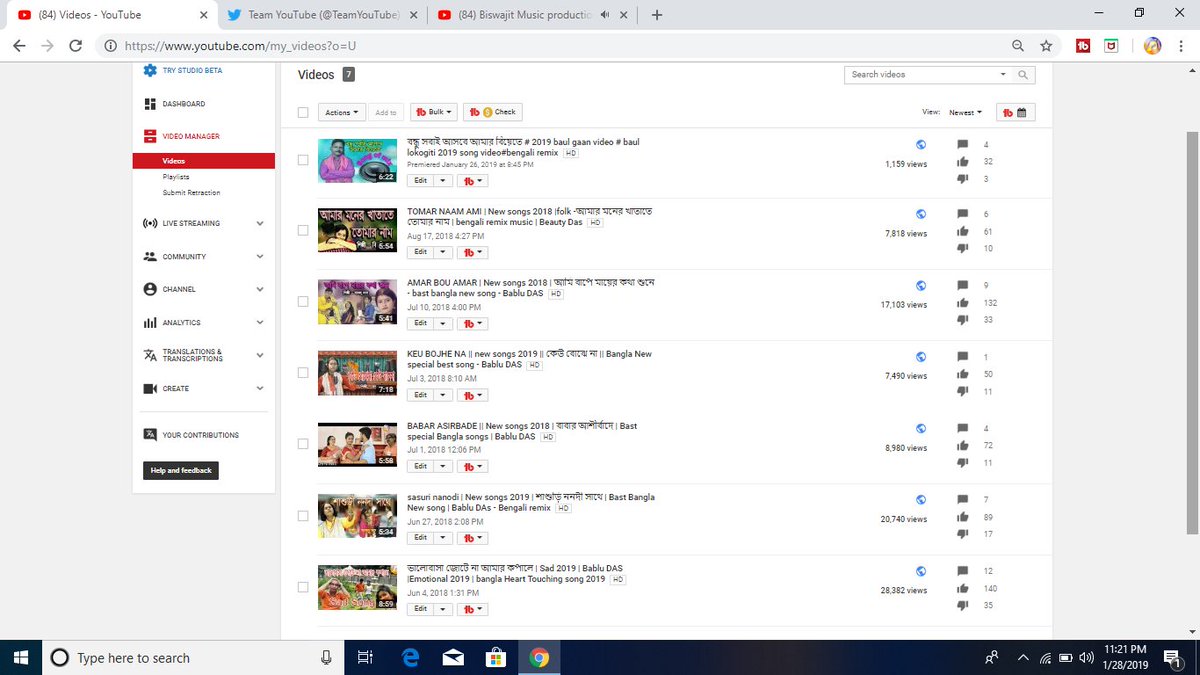
Task: Select the checkbox for AMAR BOU AMAR video
Action: tap(303, 301)
